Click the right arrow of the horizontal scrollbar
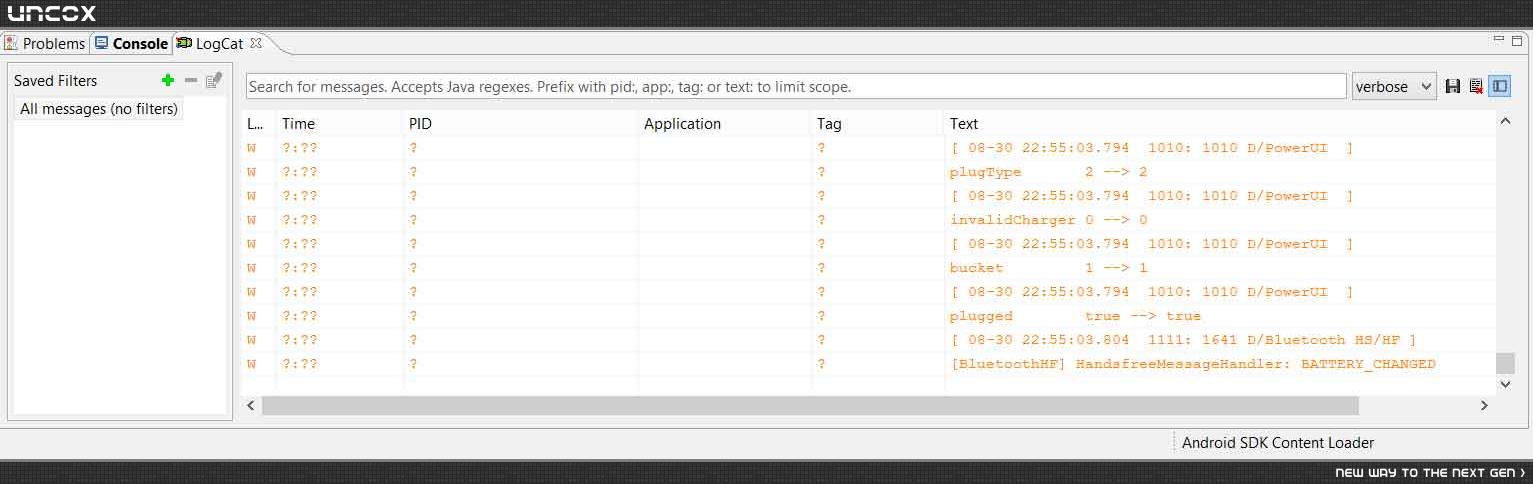 click(1484, 405)
